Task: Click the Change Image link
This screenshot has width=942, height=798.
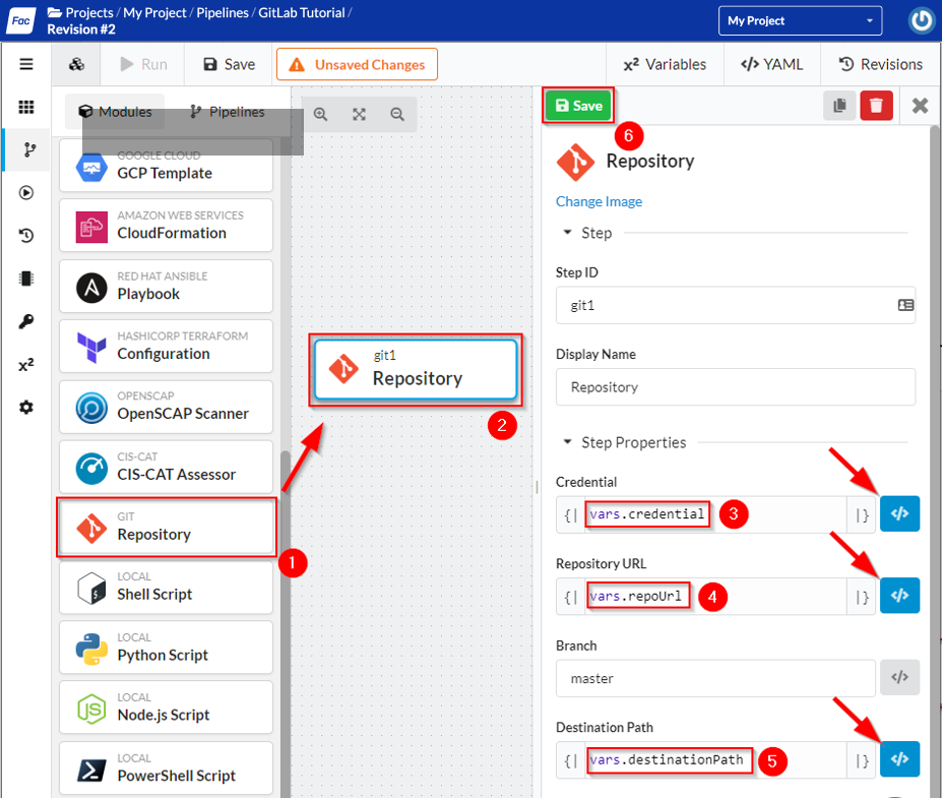Action: click(x=599, y=201)
